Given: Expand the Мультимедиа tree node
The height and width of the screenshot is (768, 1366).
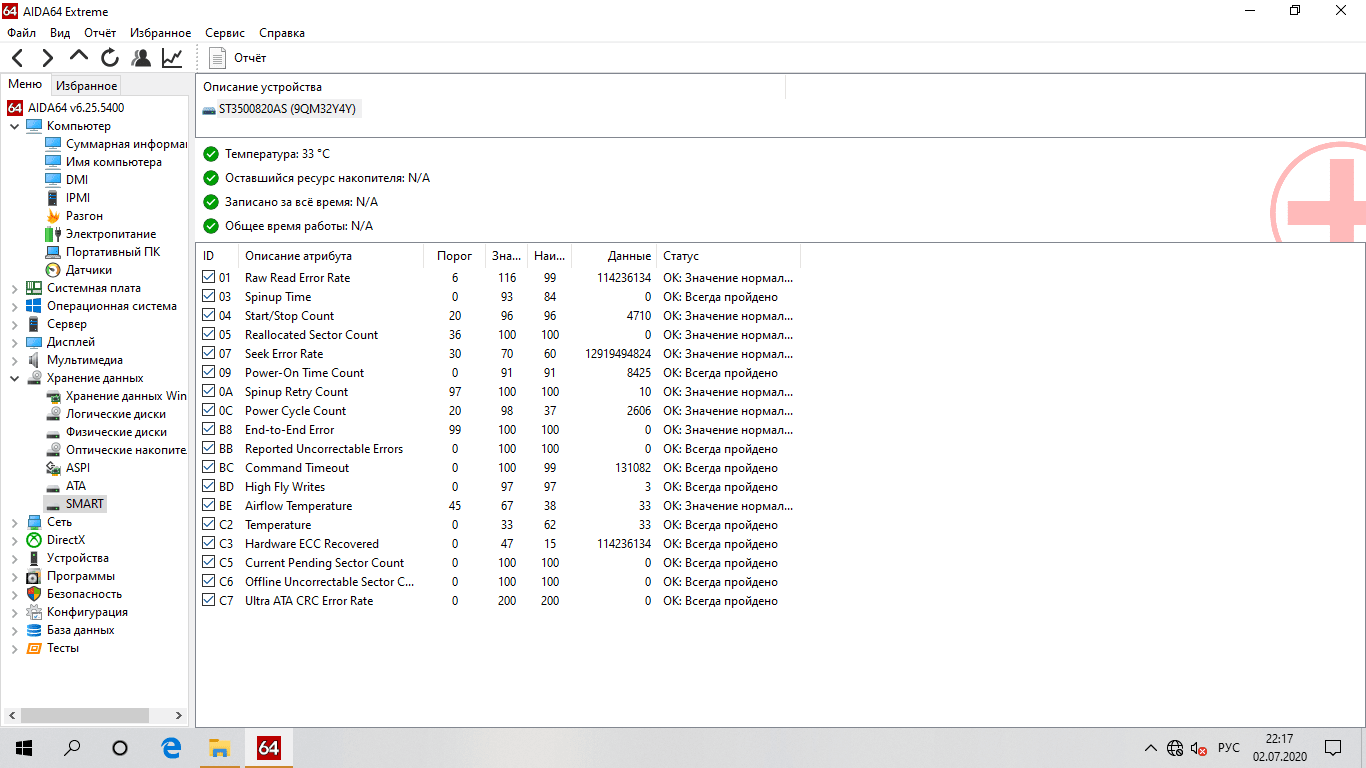Looking at the screenshot, I should (x=14, y=360).
